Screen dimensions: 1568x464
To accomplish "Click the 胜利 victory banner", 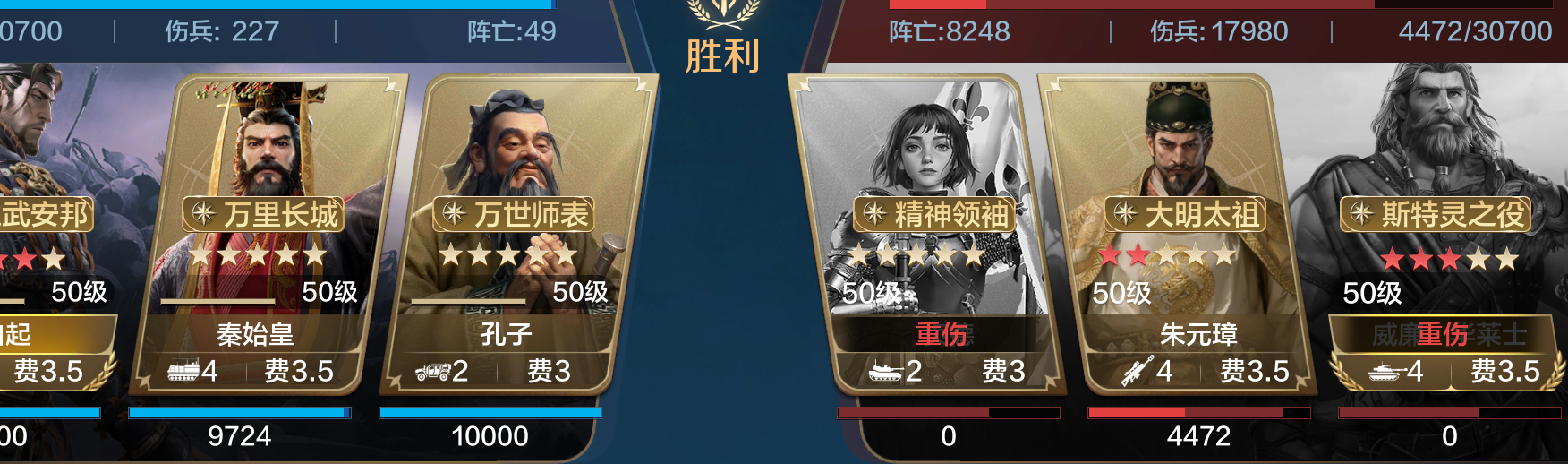I will click(722, 56).
